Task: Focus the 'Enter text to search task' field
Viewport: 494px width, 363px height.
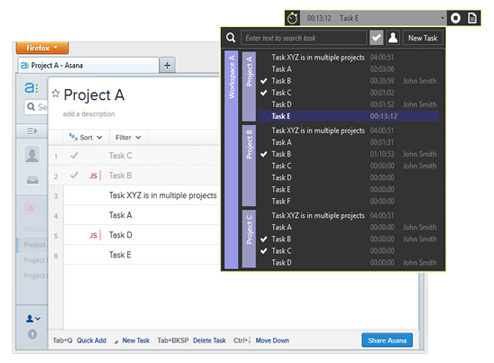Action: (304, 38)
